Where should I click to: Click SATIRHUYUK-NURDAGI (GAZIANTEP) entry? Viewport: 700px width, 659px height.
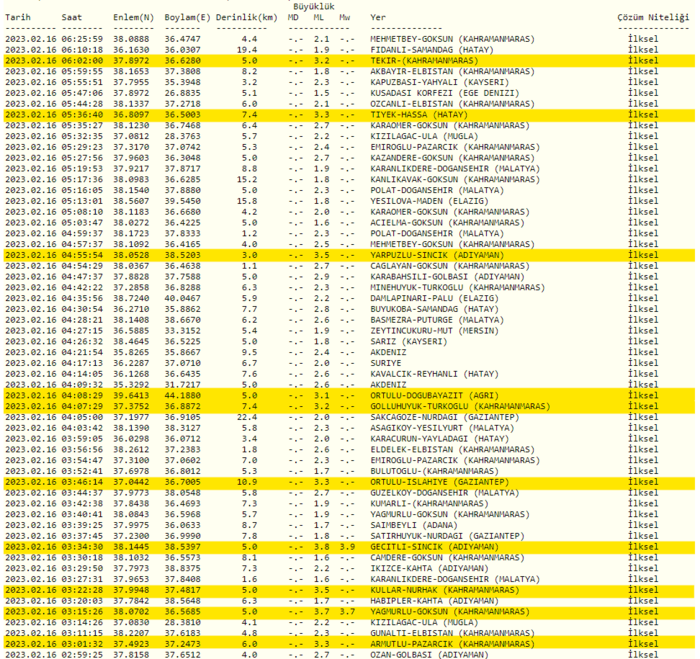coord(447,536)
